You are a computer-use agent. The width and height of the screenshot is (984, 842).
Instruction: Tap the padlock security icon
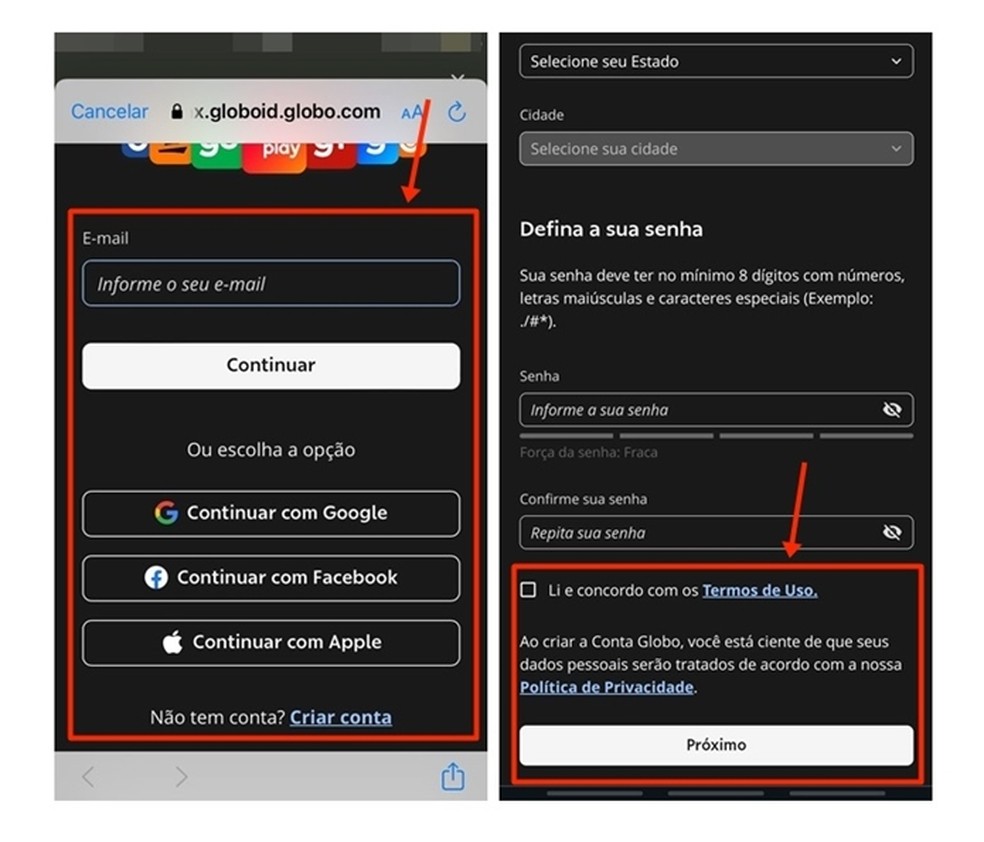click(177, 112)
